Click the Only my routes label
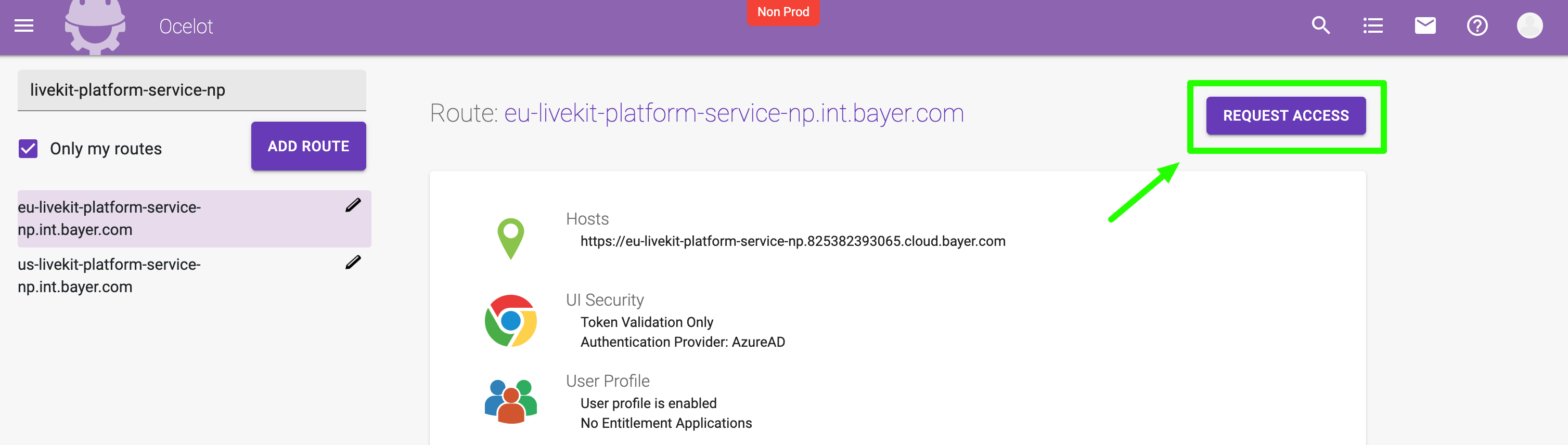This screenshot has width=1568, height=445. click(106, 148)
